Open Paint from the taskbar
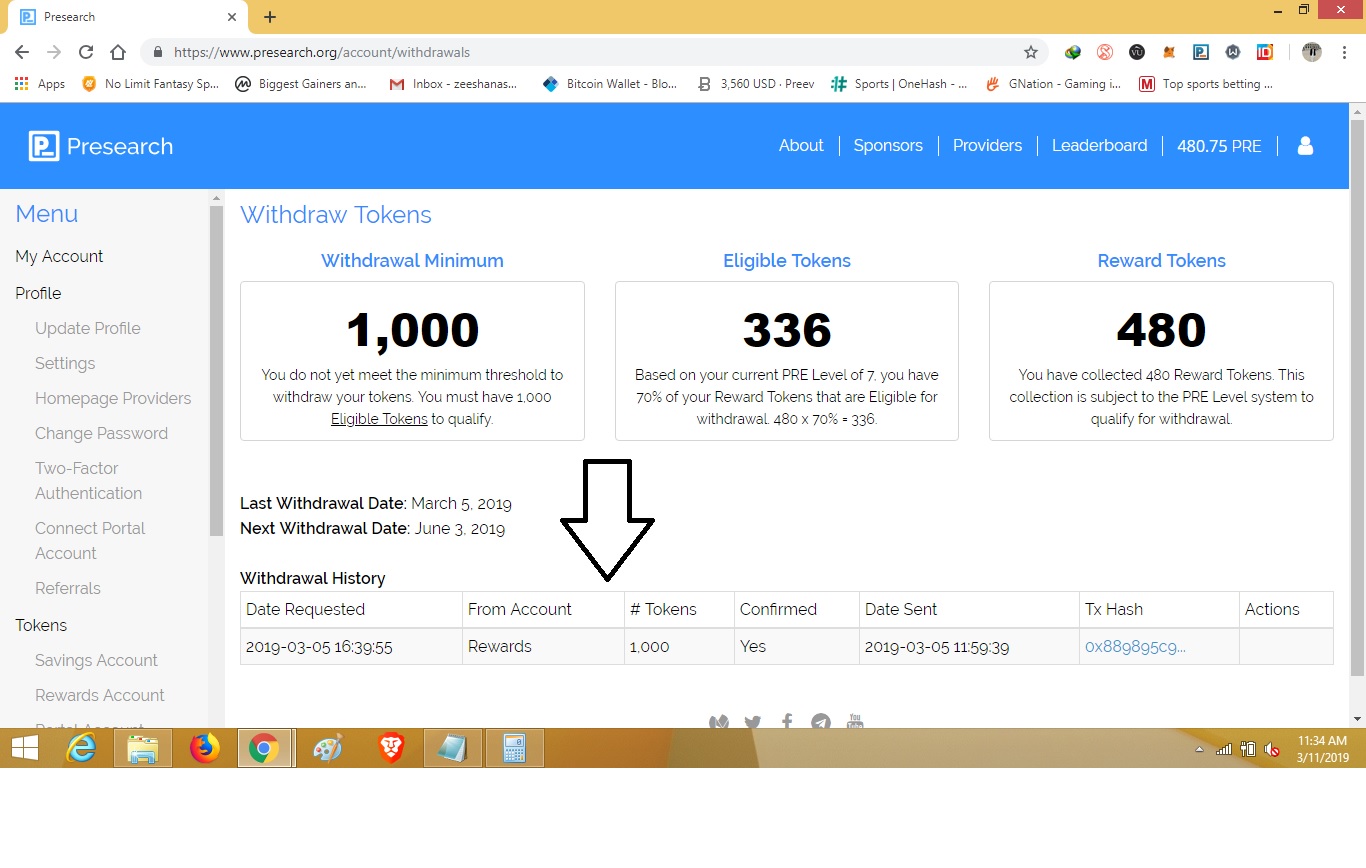1366x868 pixels. [x=328, y=748]
